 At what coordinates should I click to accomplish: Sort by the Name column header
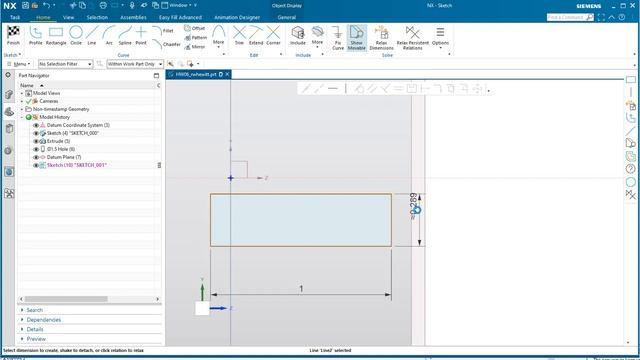tap(27, 86)
